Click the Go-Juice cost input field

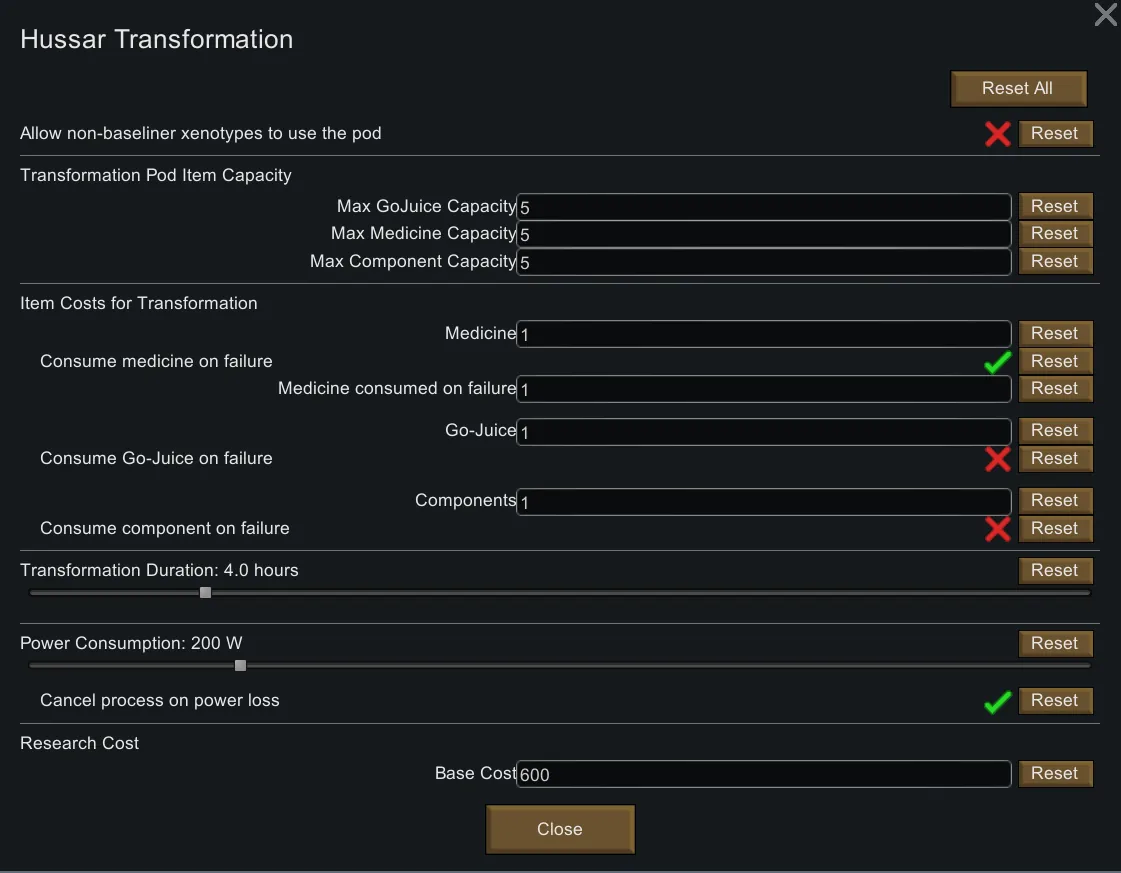tap(763, 431)
